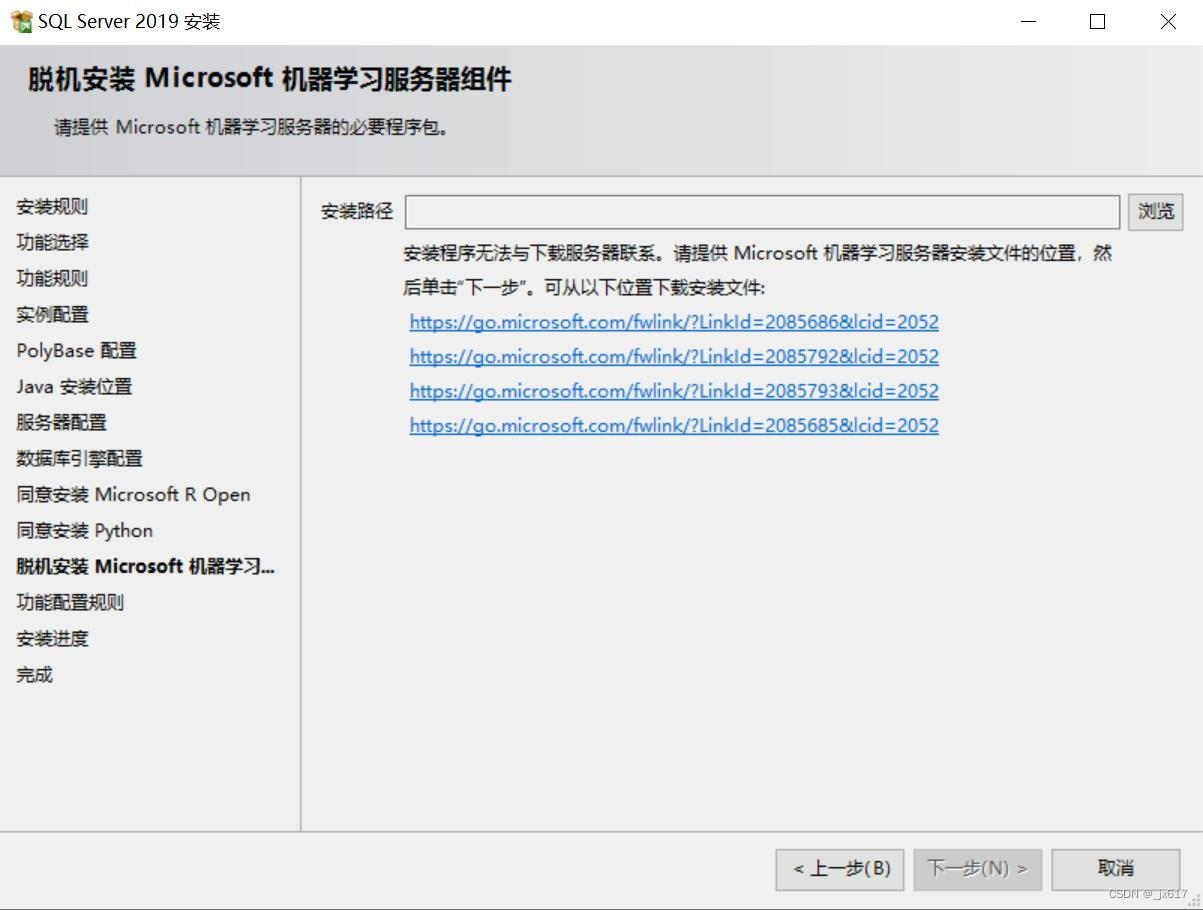The image size is (1203, 910).
Task: Select the 功能配置规则 step in the sidebar
Action: (70, 603)
